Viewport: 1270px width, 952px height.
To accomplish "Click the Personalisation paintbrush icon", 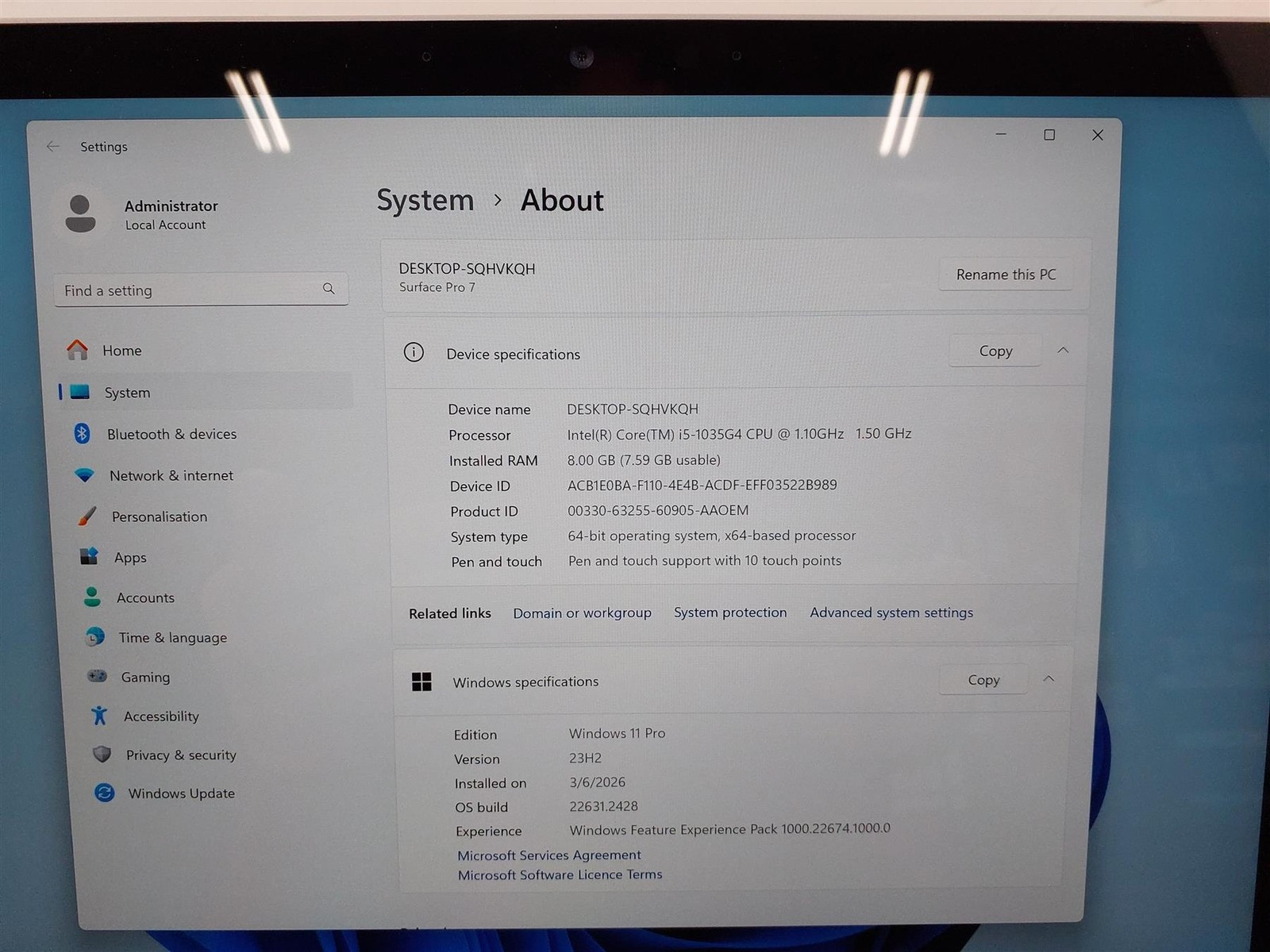I will tap(87, 516).
